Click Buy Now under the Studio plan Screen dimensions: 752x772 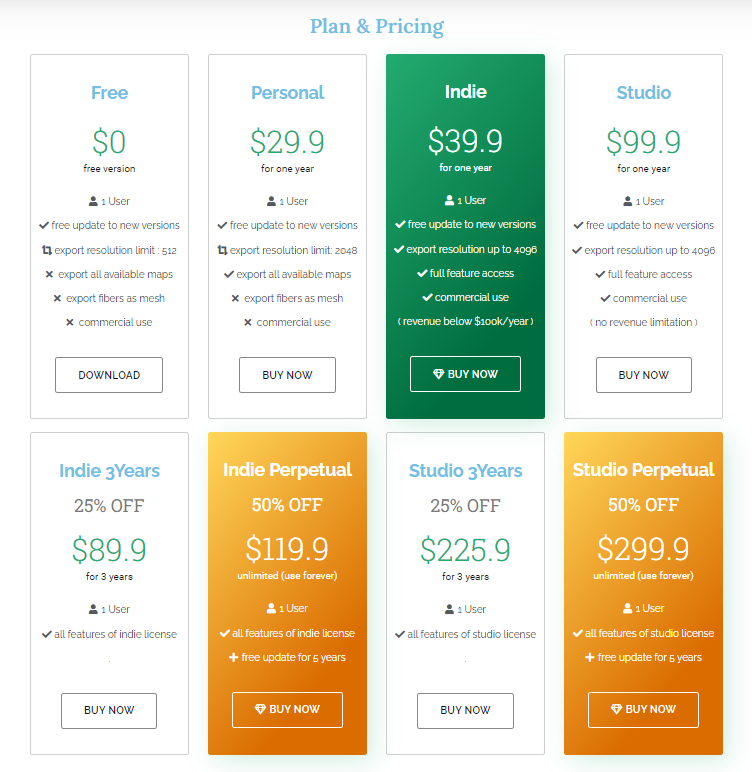click(643, 375)
